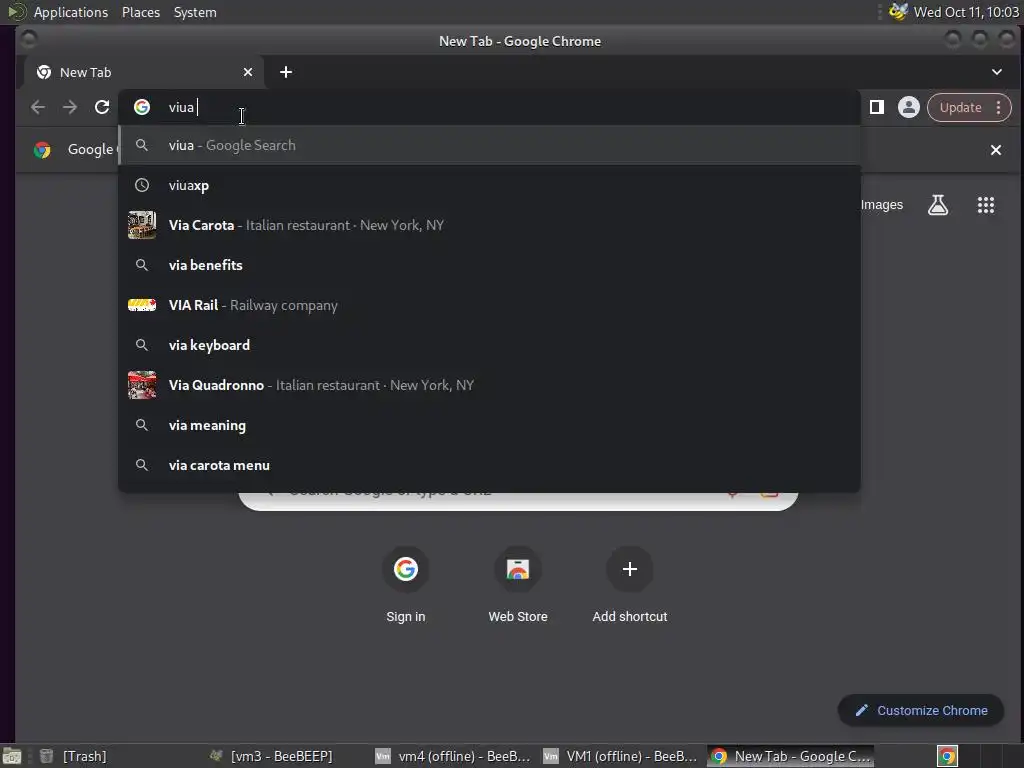The image size is (1024, 768).
Task: Go back using the back arrow
Action: pos(38,107)
